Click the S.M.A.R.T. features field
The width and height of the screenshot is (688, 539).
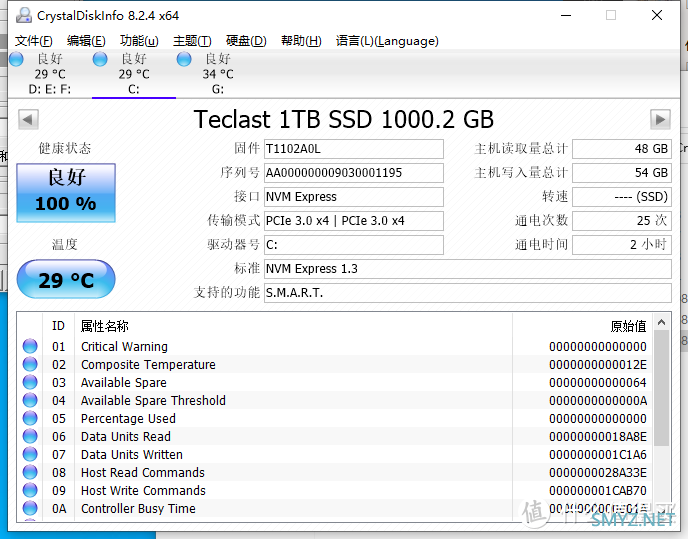click(468, 293)
